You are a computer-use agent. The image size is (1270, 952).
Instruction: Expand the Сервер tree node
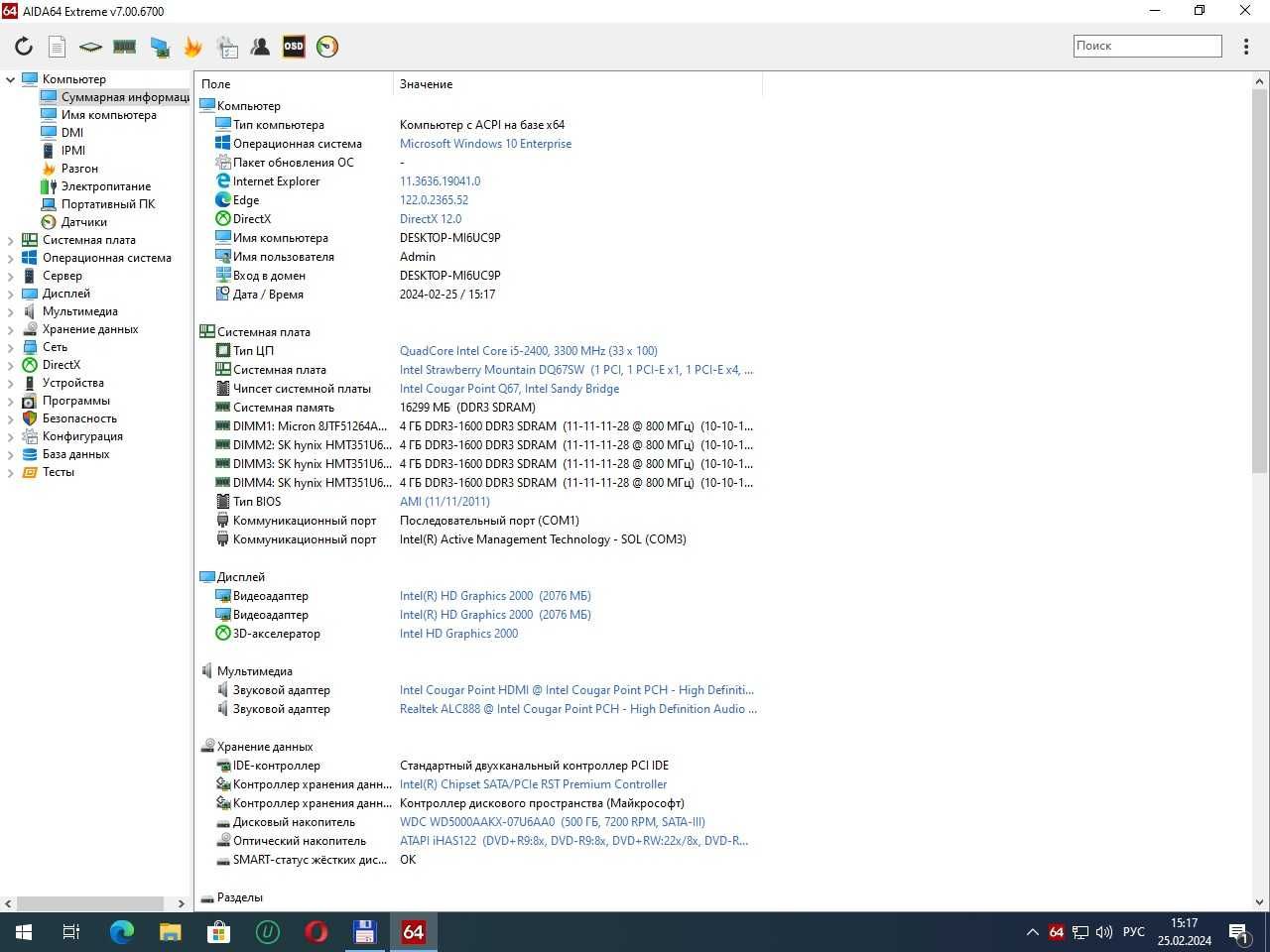pyautogui.click(x=11, y=276)
